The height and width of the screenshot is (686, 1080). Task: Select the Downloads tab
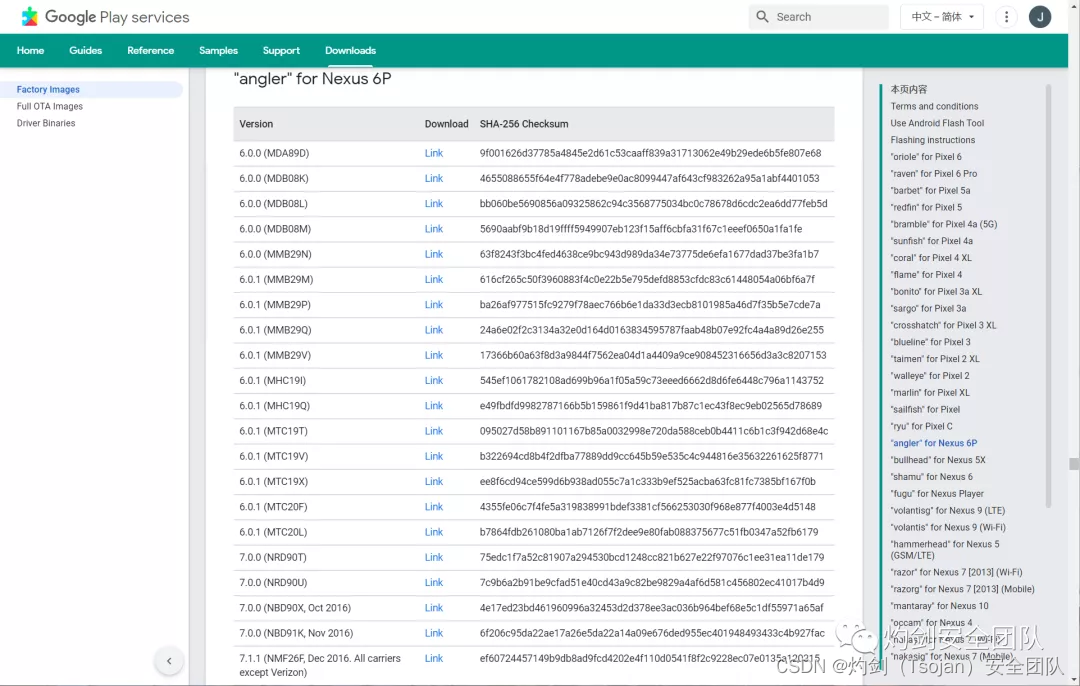click(x=351, y=50)
